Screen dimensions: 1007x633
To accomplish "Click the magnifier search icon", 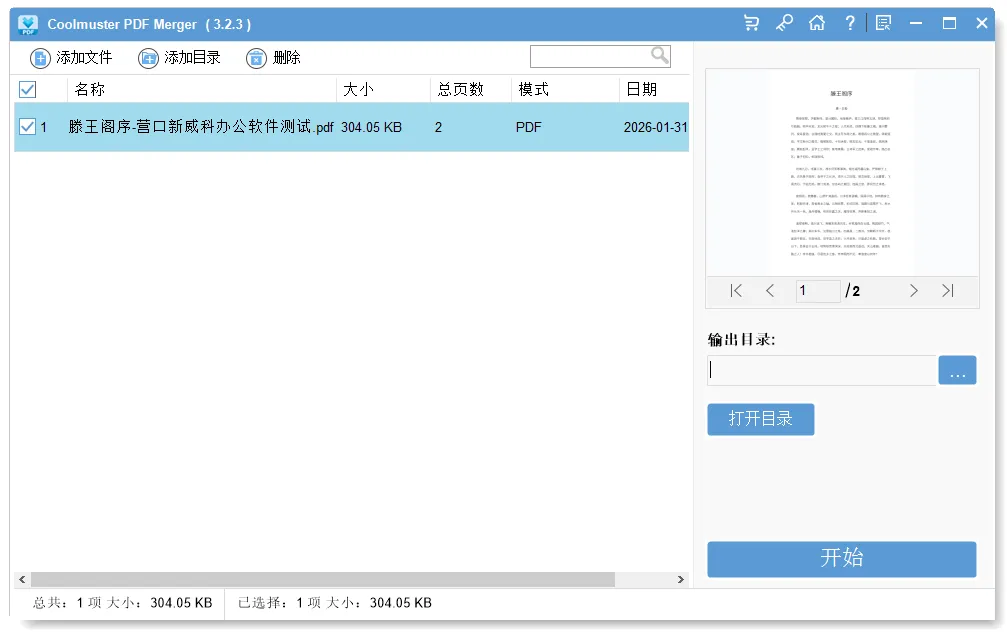I will (x=660, y=55).
